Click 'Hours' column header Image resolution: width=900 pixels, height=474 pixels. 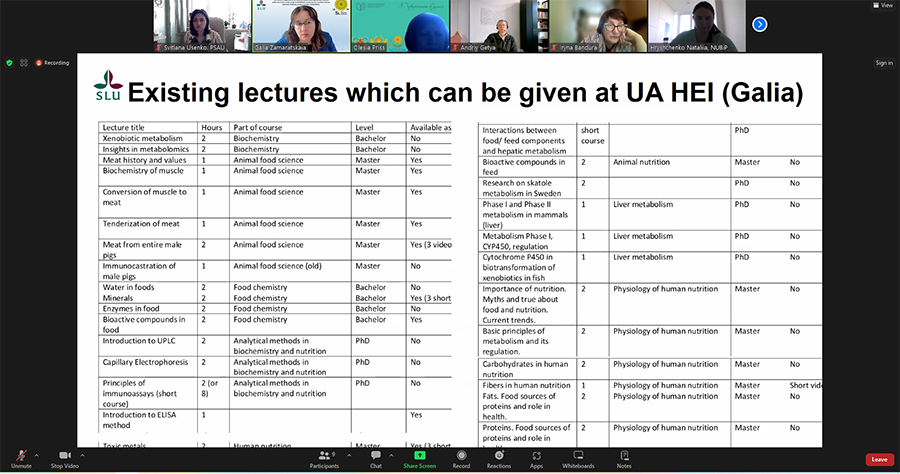pyautogui.click(x=212, y=127)
